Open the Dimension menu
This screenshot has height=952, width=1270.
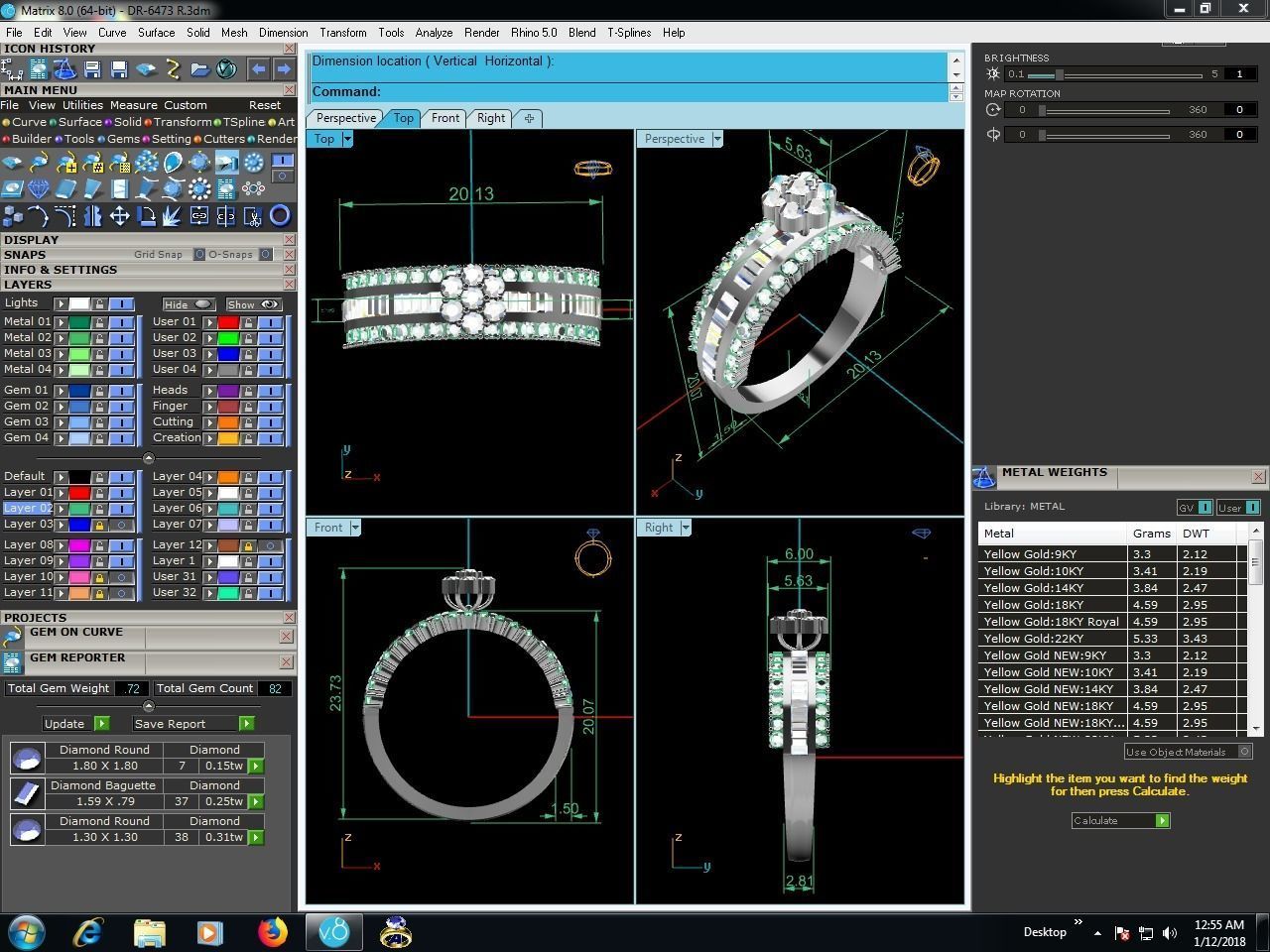(283, 33)
